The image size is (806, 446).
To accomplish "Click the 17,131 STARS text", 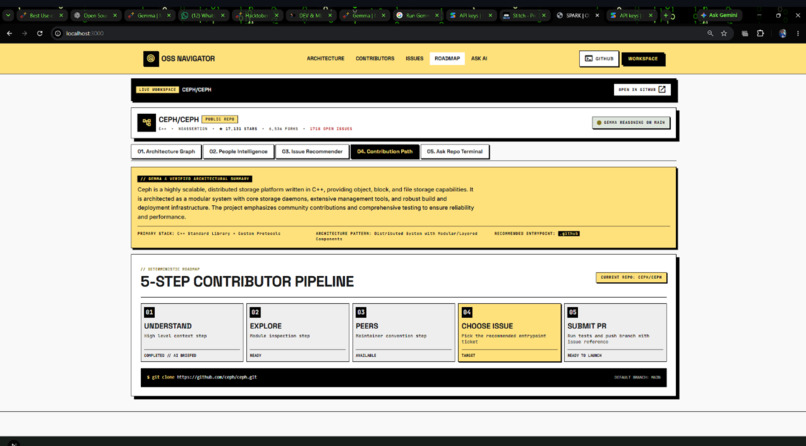I will [239, 129].
